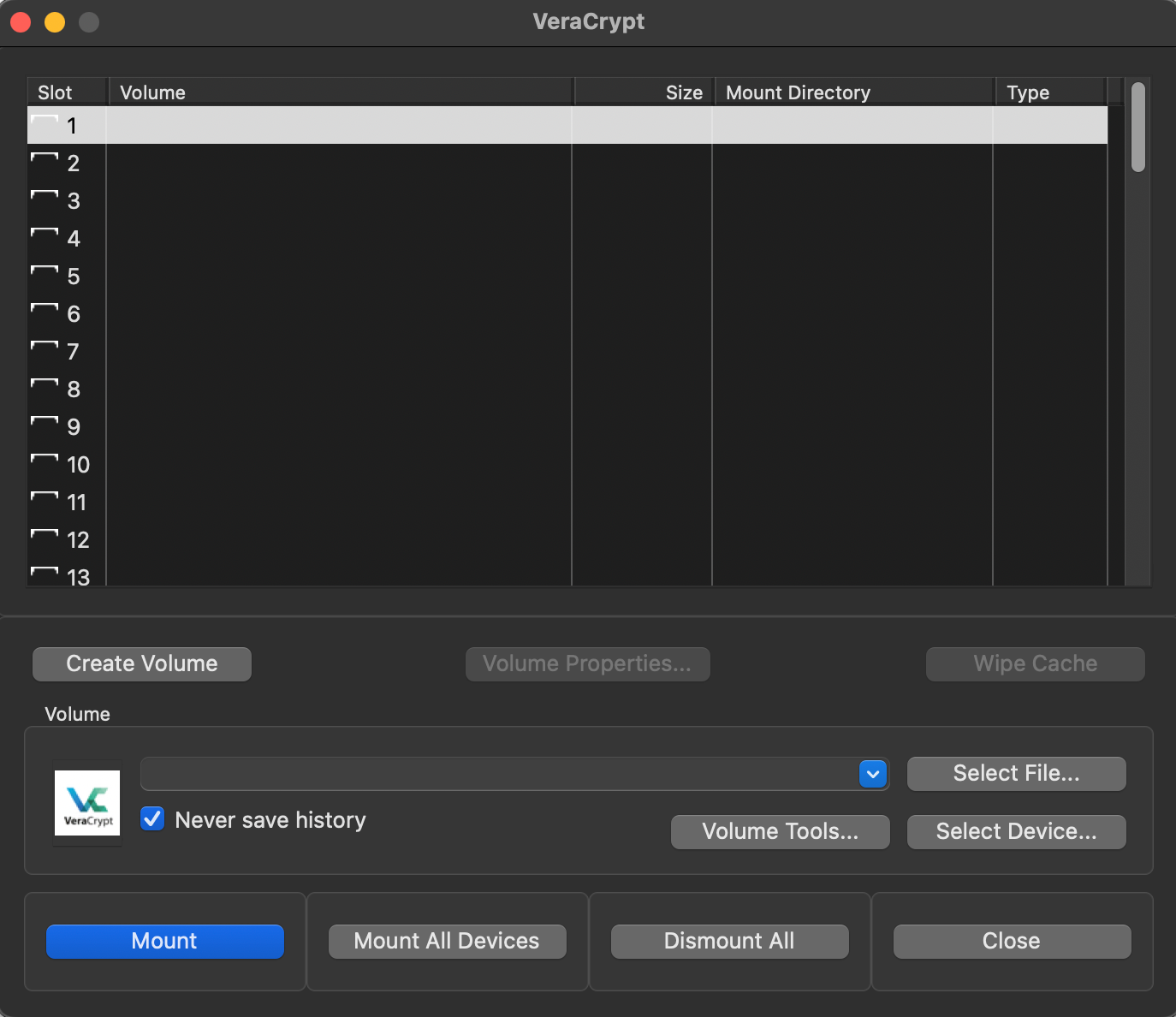This screenshot has height=1017, width=1176.
Task: Click the Size column header
Action: point(644,92)
